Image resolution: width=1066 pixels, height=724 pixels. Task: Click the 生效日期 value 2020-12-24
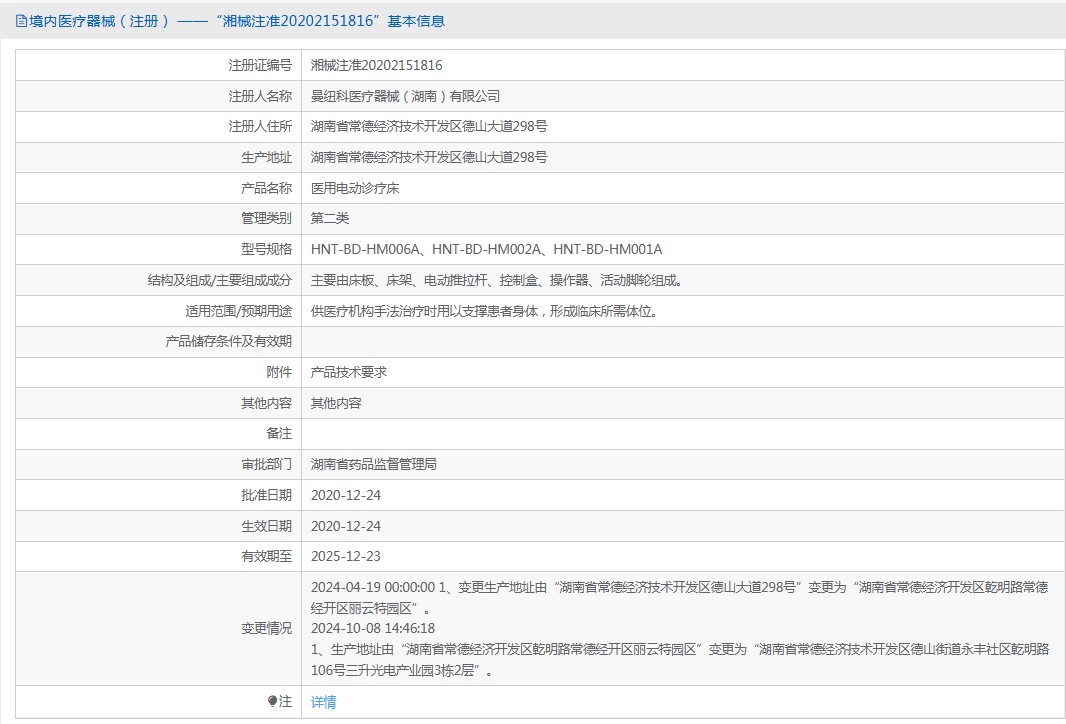click(x=346, y=526)
